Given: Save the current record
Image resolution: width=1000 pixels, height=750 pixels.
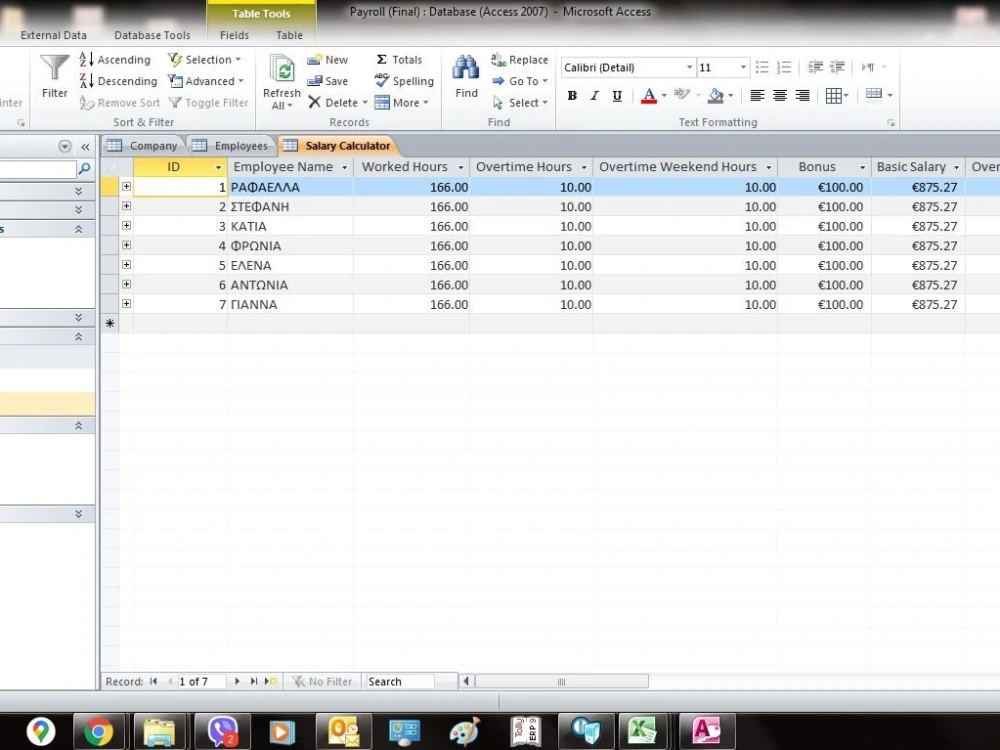Looking at the screenshot, I should pos(327,81).
